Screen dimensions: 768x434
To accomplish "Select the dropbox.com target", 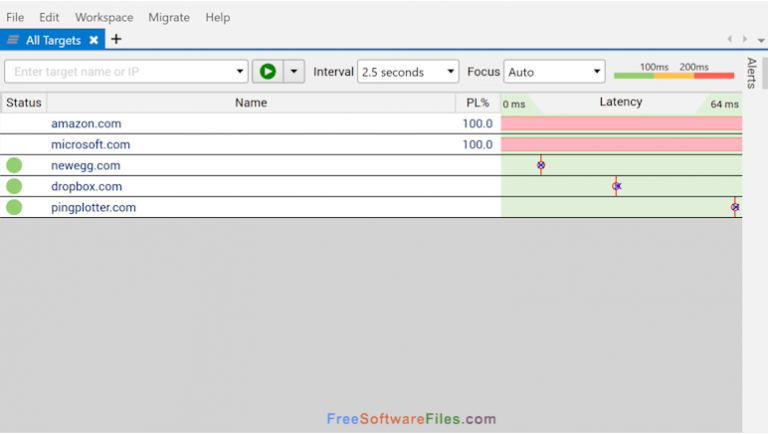I will click(87, 187).
